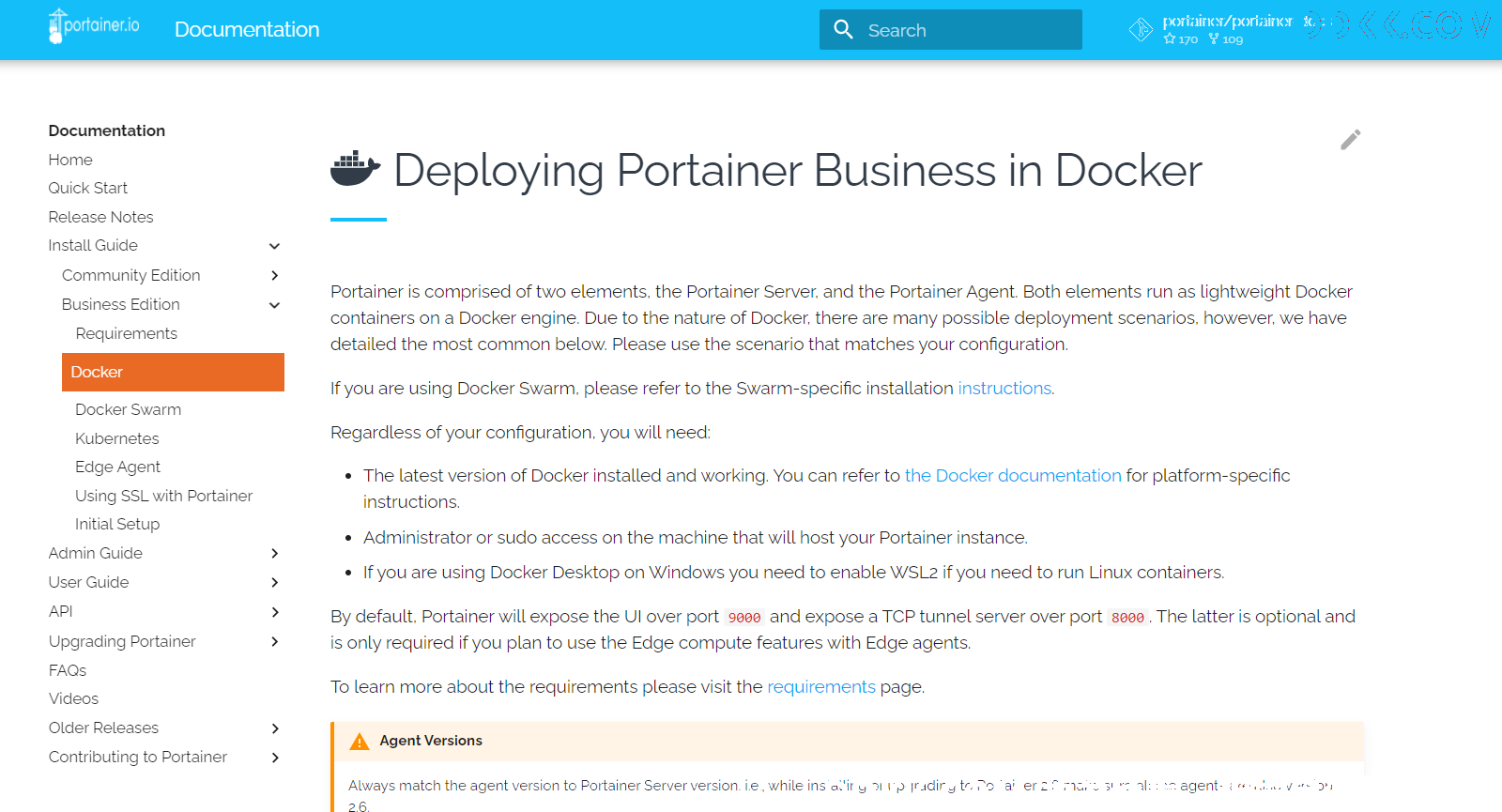
Task: Collapse the Install Guide section chevron
Action: 274,246
